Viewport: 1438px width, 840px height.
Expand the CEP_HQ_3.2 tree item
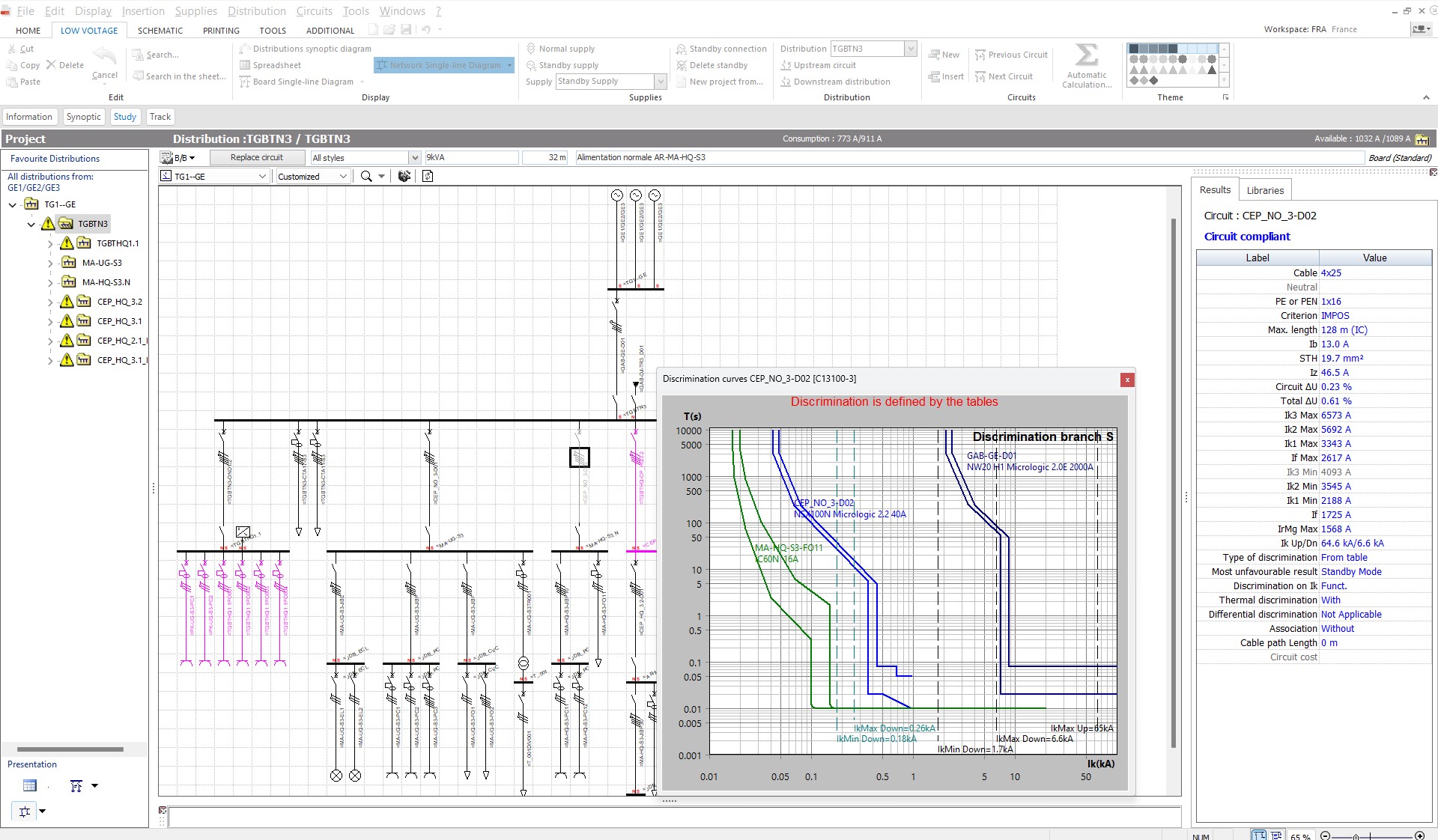[49, 302]
